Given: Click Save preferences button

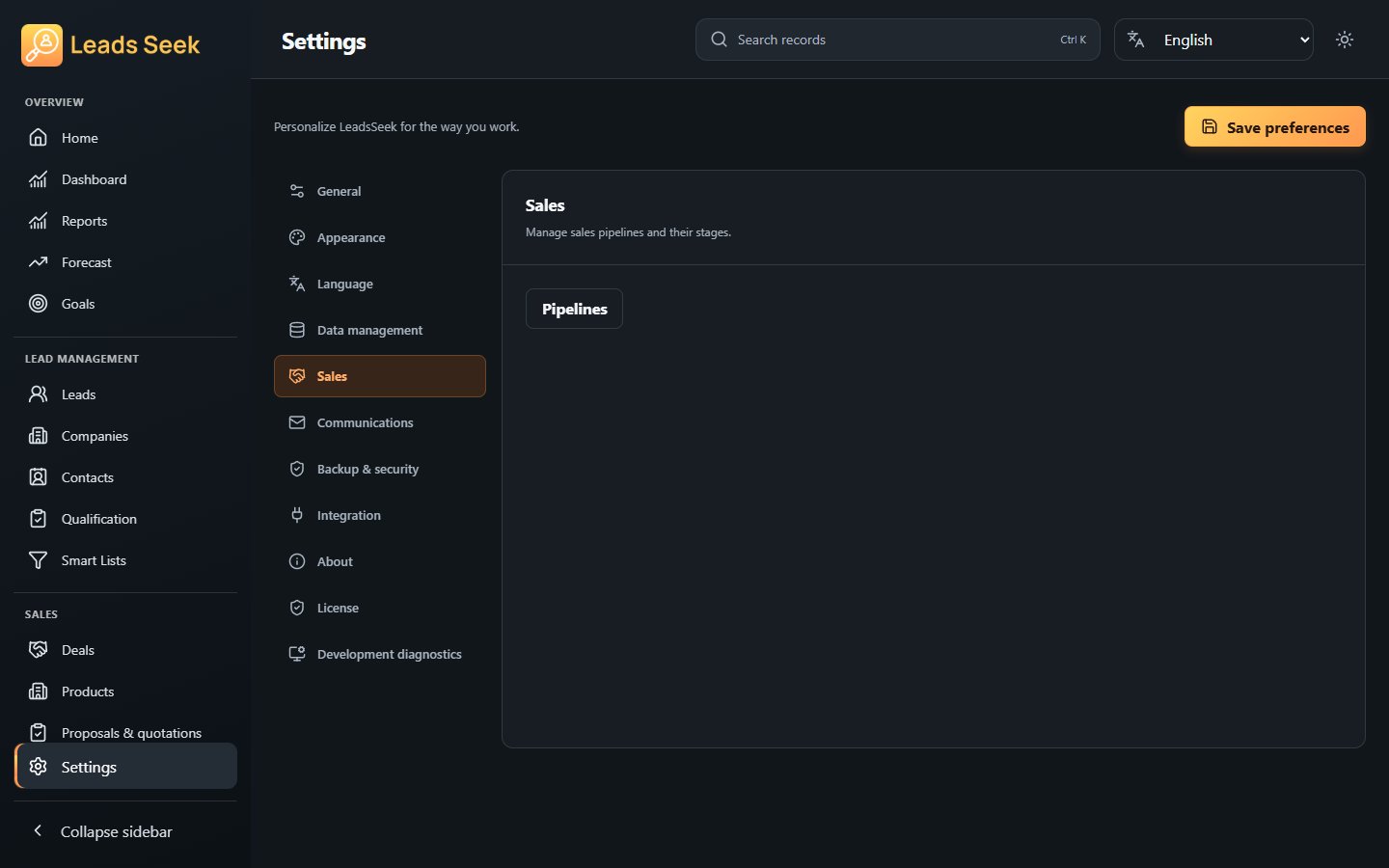Looking at the screenshot, I should click(x=1274, y=126).
